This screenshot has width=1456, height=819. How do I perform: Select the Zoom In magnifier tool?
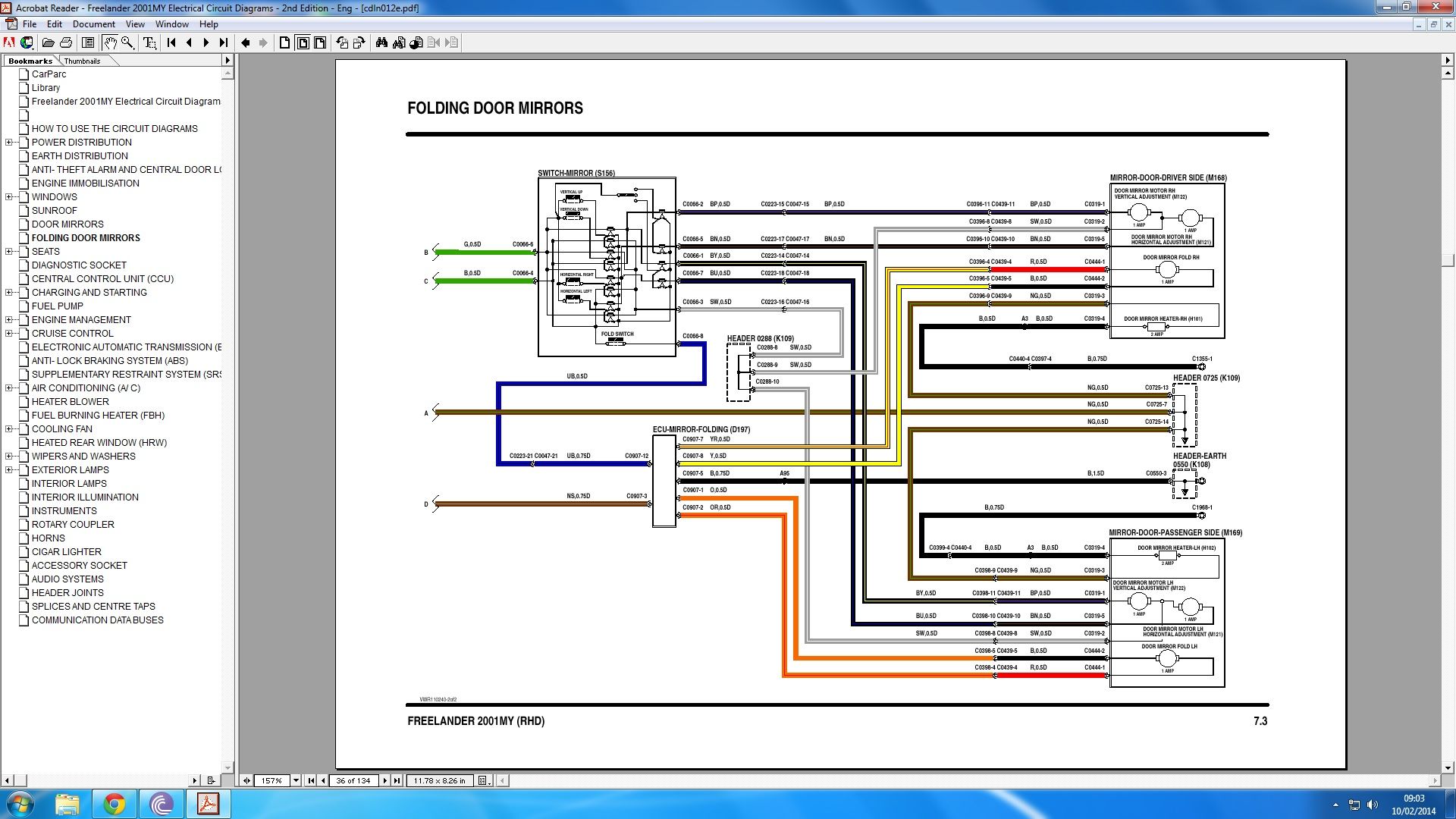coord(128,42)
